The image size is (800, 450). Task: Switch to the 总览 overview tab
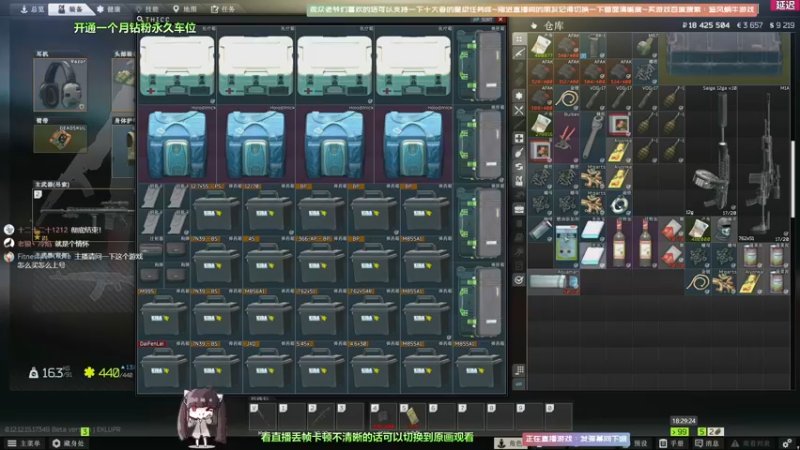32,9
